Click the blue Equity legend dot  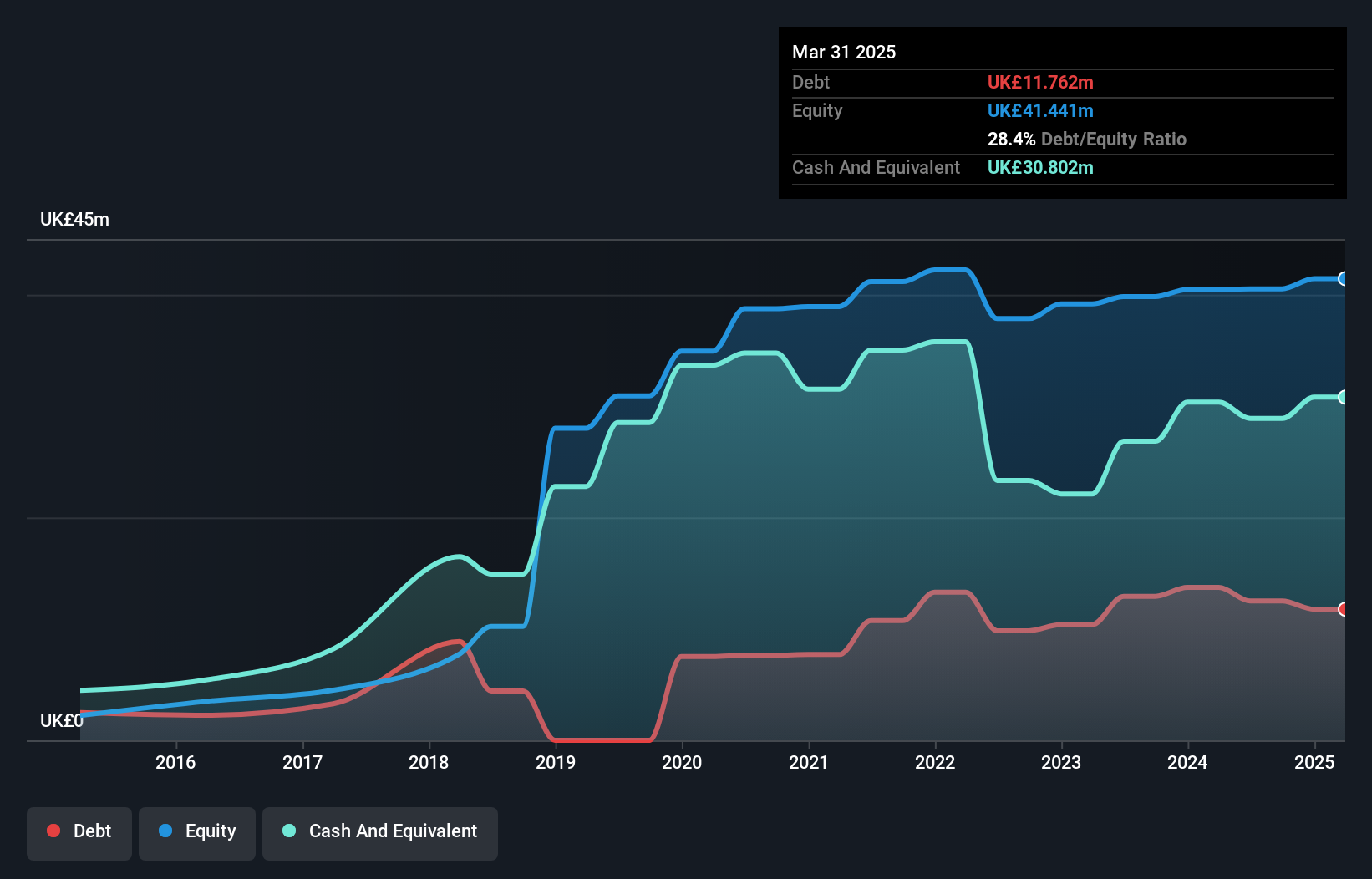point(166,831)
